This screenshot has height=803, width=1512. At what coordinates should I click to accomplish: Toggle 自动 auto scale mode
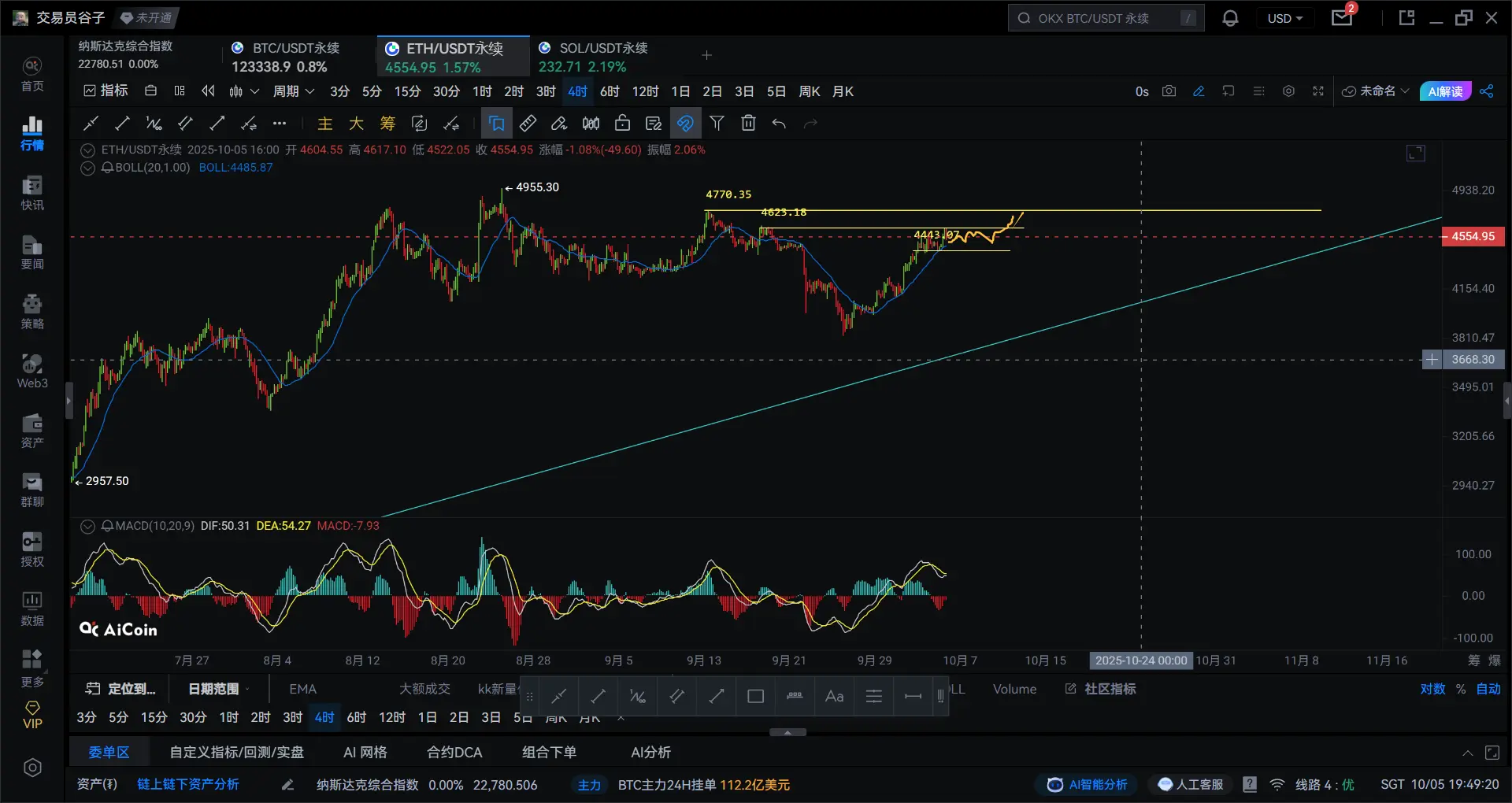click(1488, 689)
